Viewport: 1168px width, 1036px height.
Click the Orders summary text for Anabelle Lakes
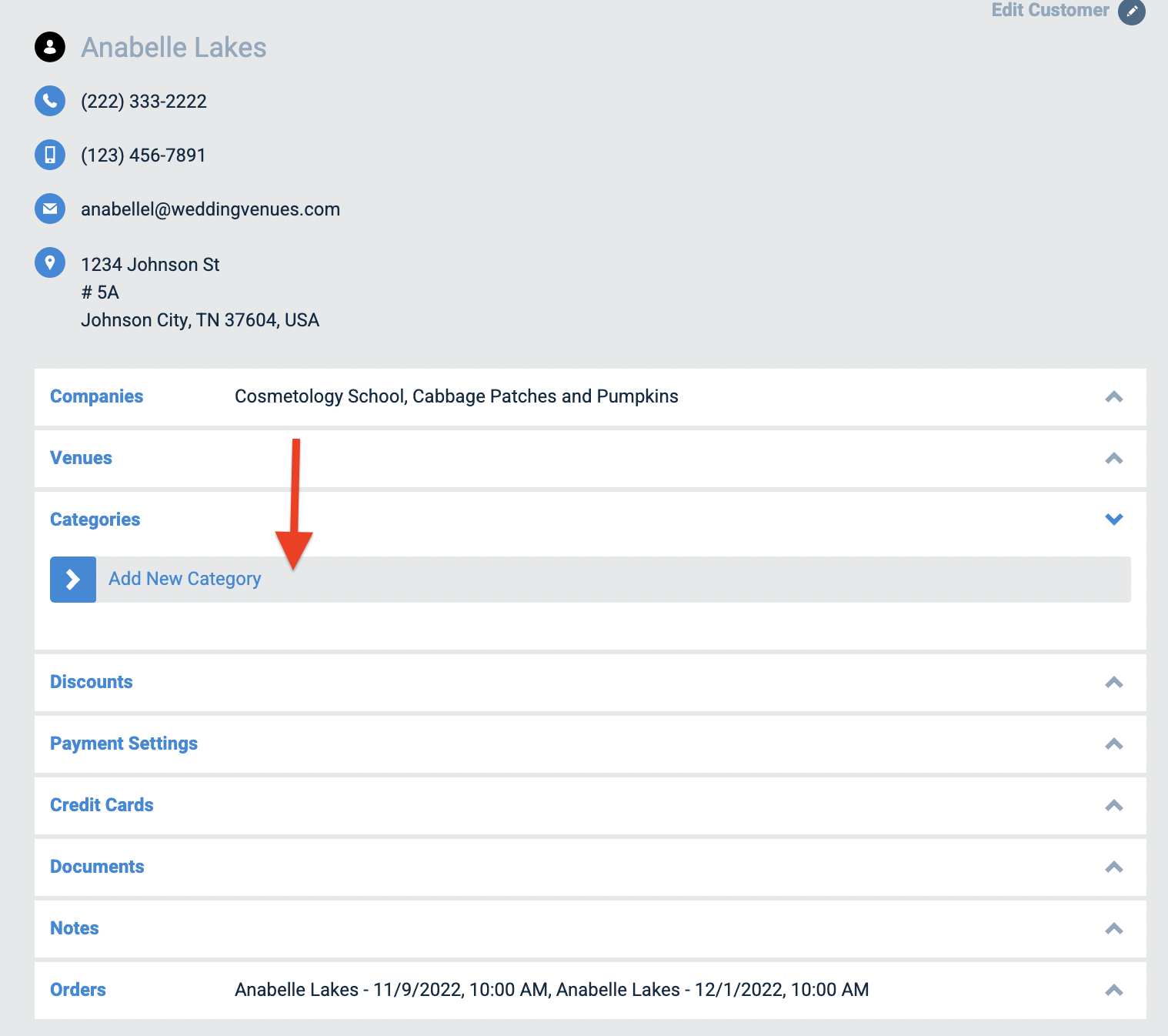coord(552,990)
